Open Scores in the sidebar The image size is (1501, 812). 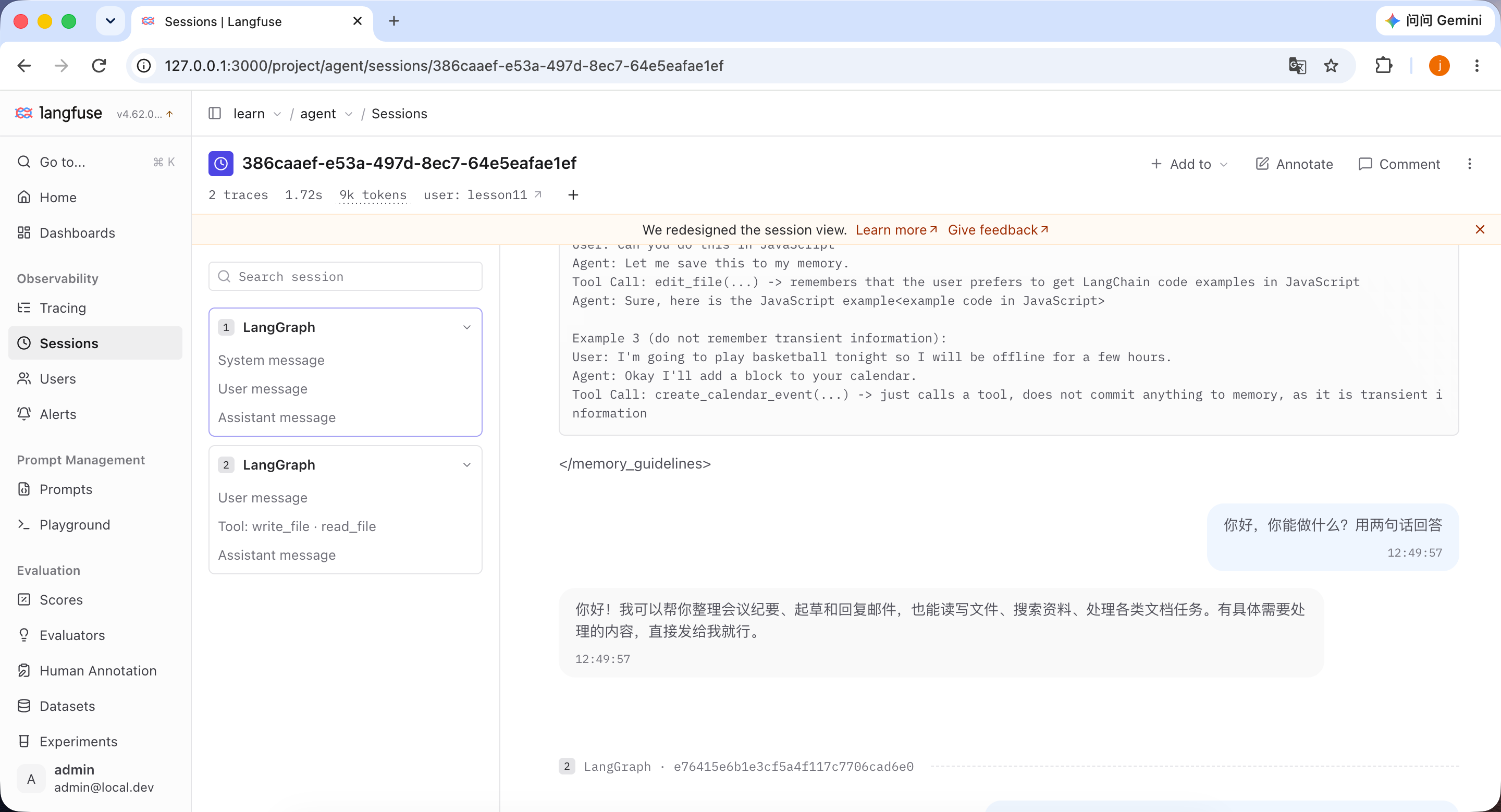pos(95,600)
